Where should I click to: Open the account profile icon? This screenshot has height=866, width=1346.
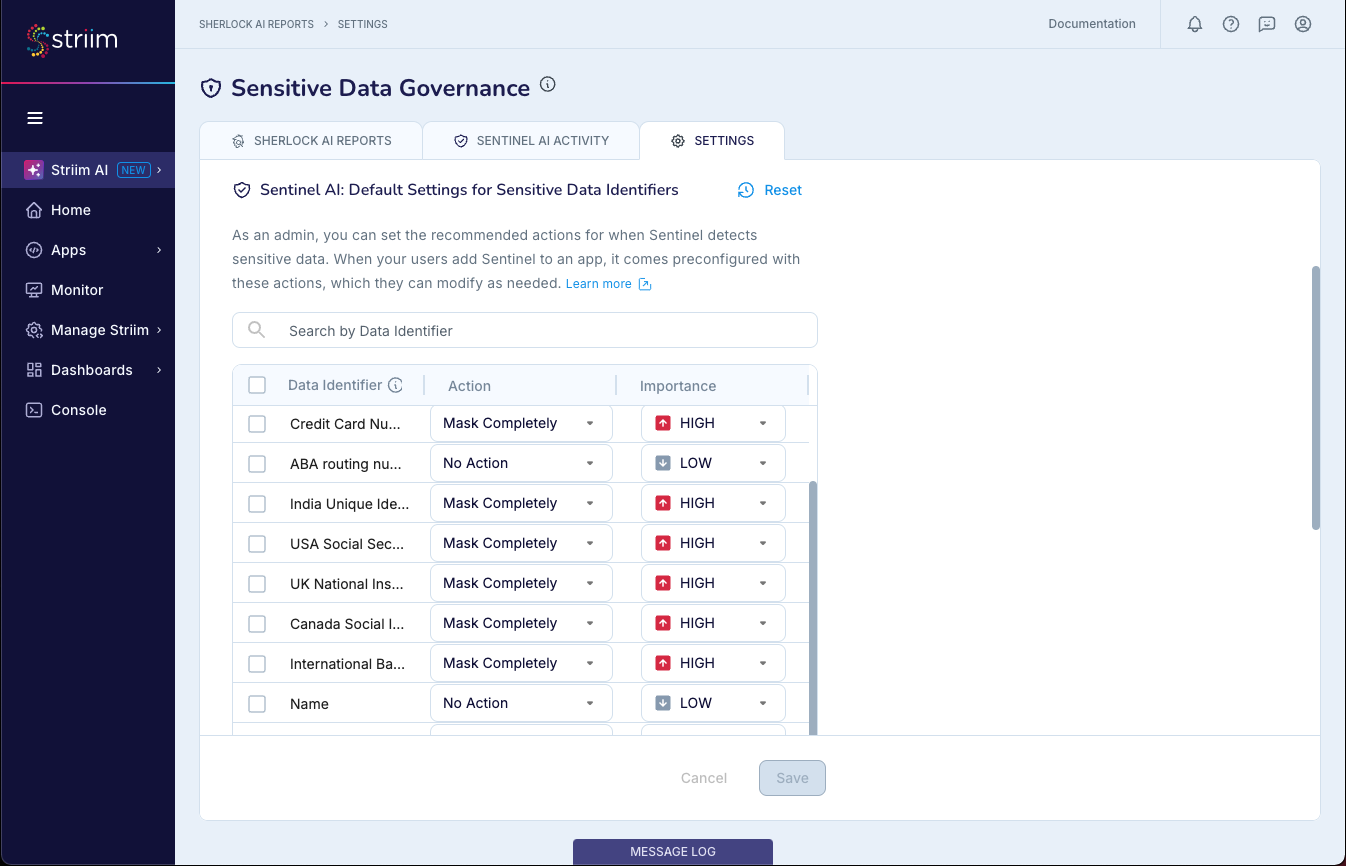(1302, 24)
